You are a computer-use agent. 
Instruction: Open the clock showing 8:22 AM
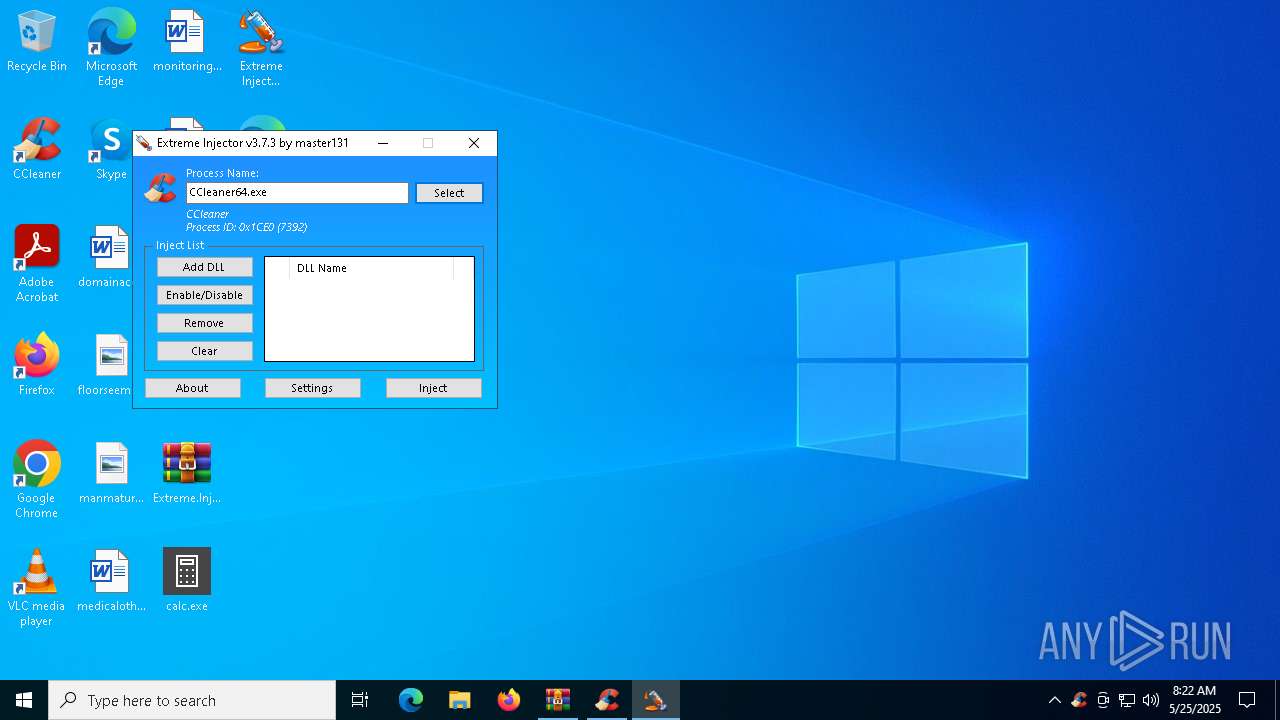point(1195,700)
